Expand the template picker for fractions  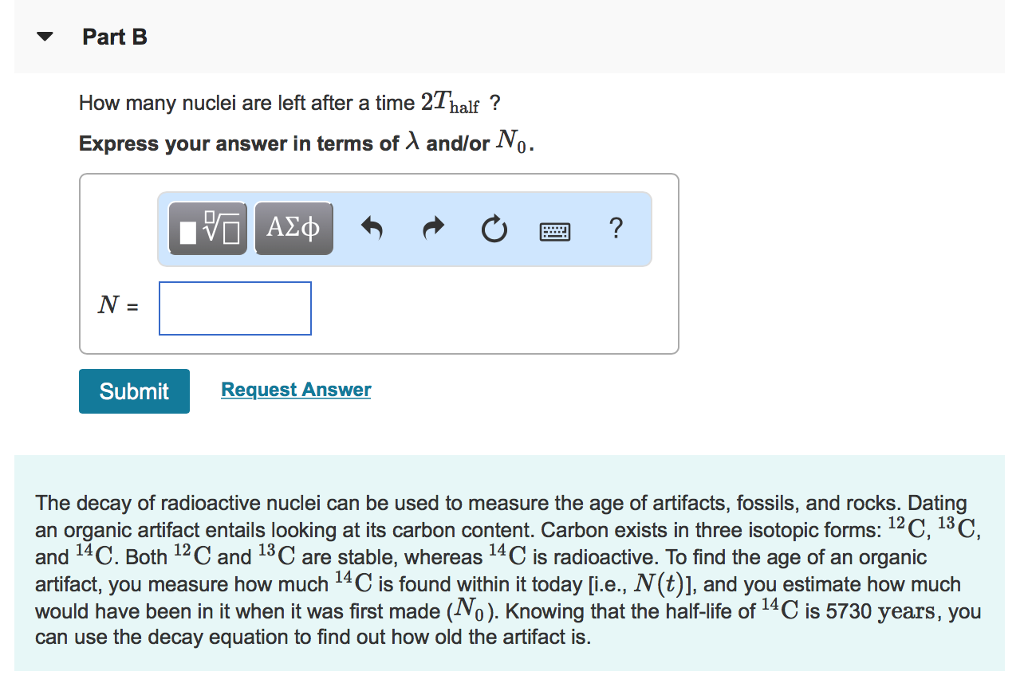207,228
